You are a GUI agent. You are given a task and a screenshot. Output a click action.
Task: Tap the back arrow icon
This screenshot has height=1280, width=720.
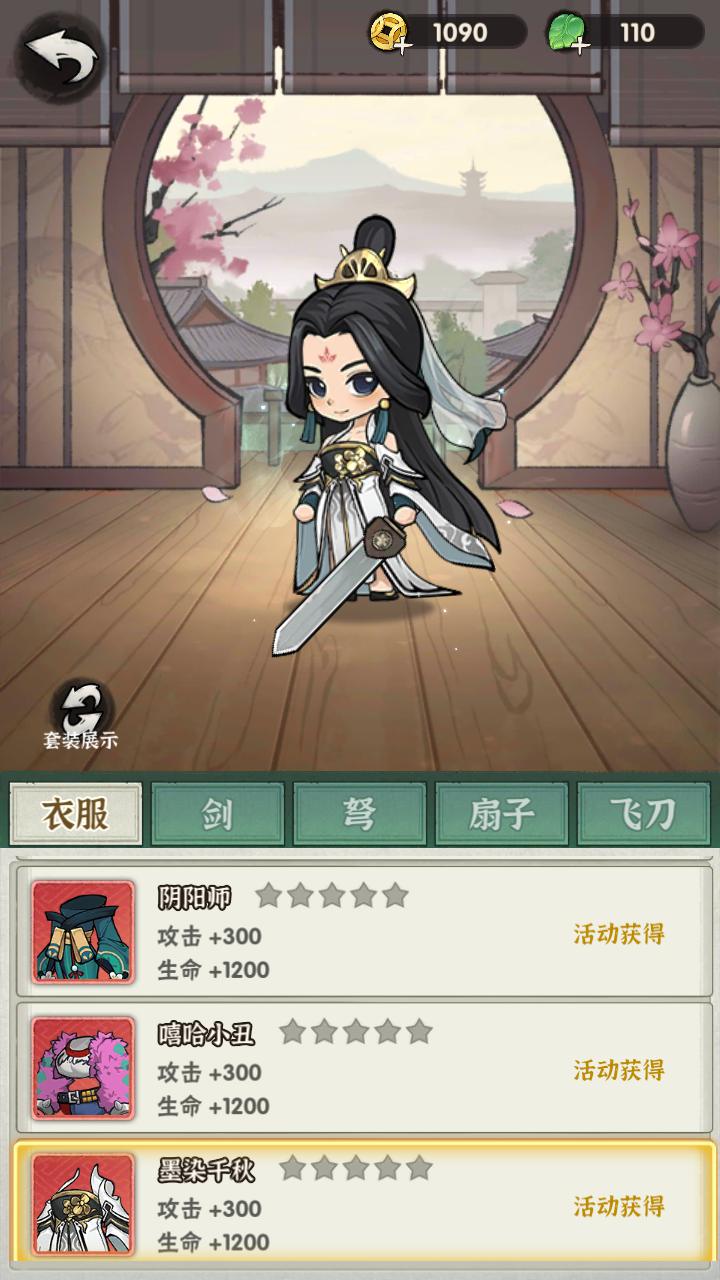click(x=59, y=57)
